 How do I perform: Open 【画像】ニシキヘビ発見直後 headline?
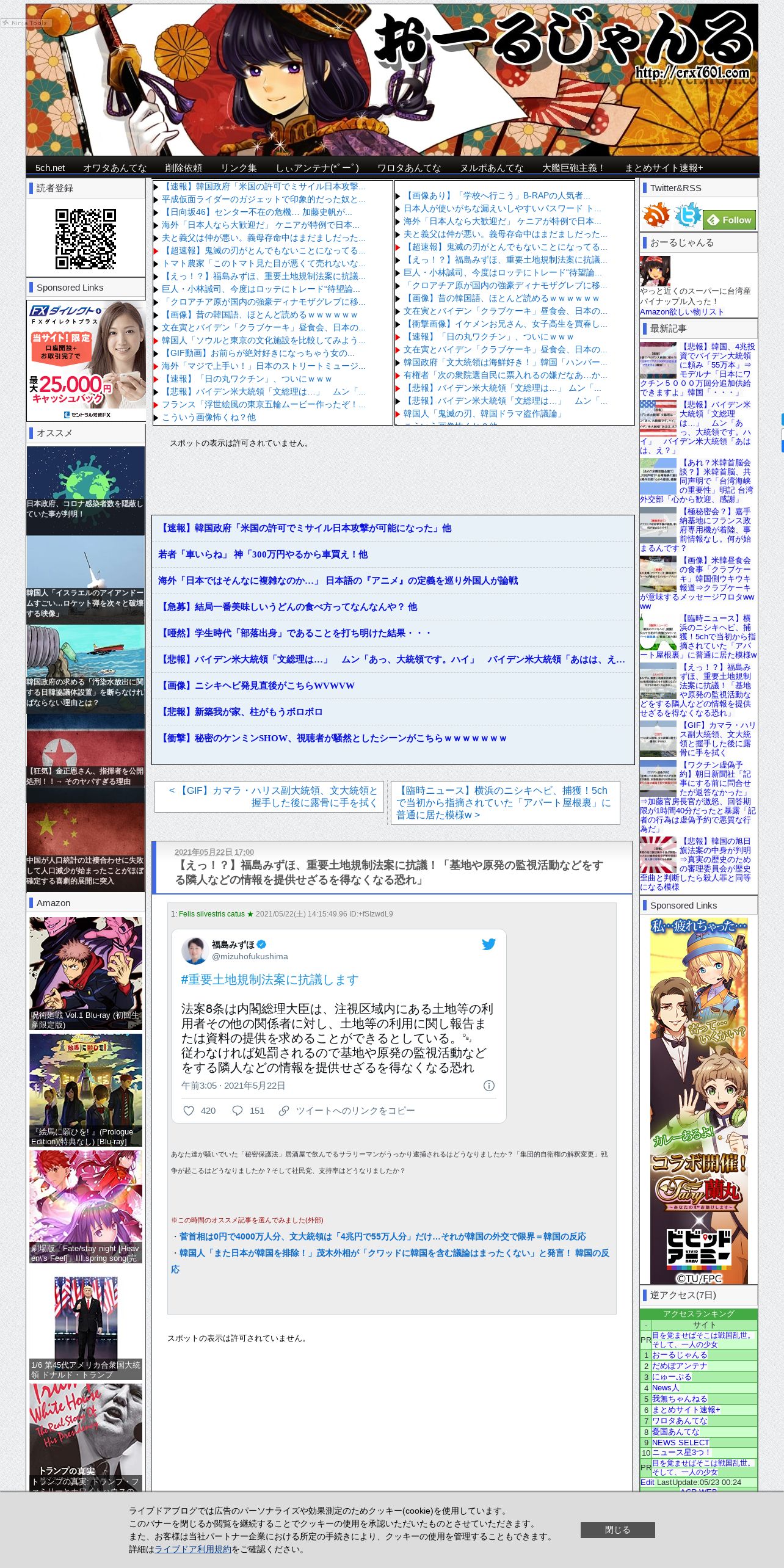coord(256,686)
